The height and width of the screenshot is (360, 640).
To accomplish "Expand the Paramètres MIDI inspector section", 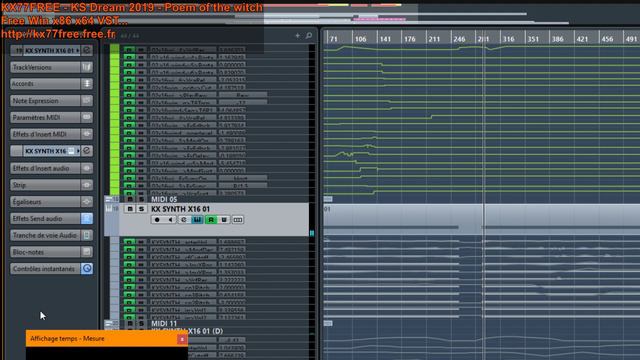I will 45,117.
